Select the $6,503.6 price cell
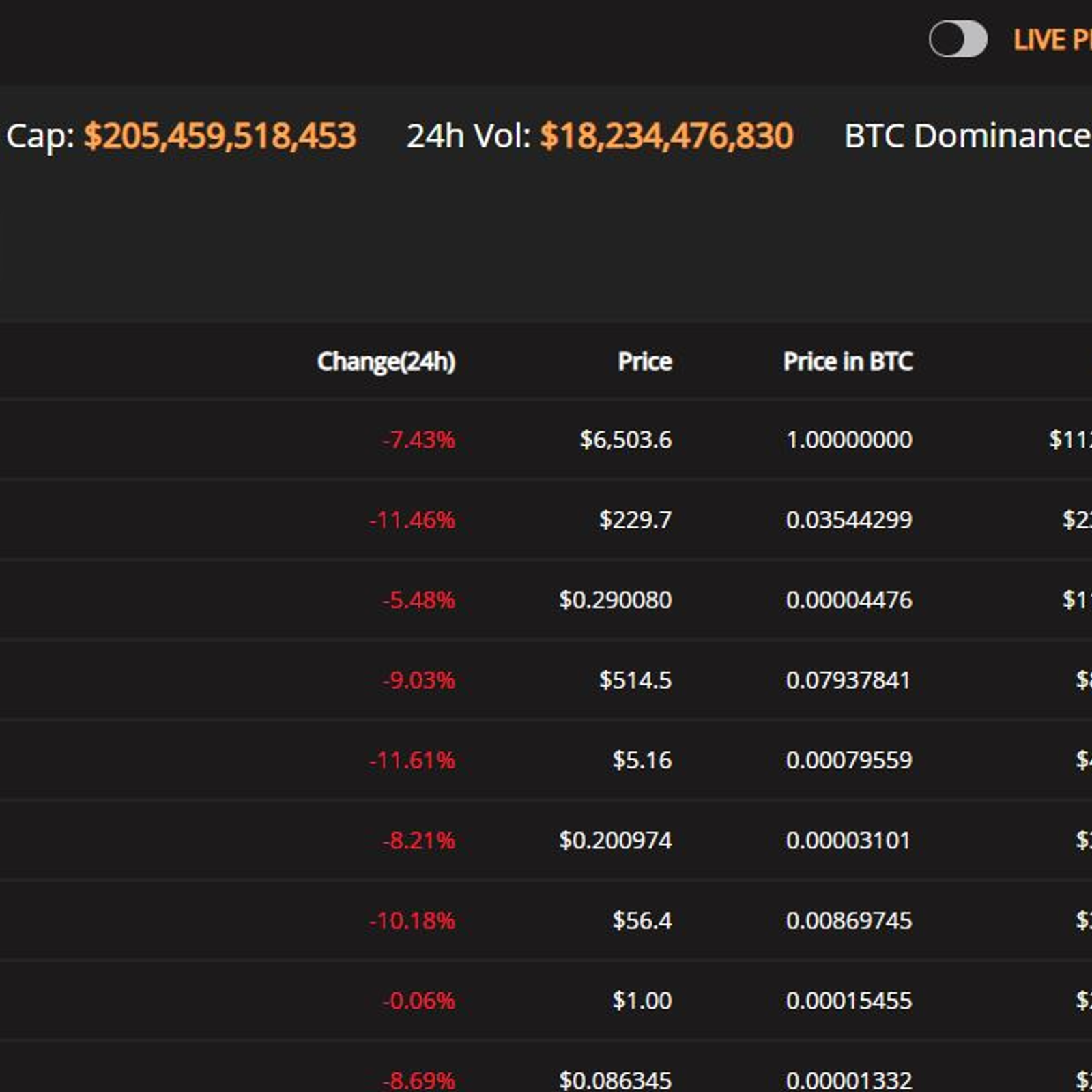 pyautogui.click(x=626, y=440)
